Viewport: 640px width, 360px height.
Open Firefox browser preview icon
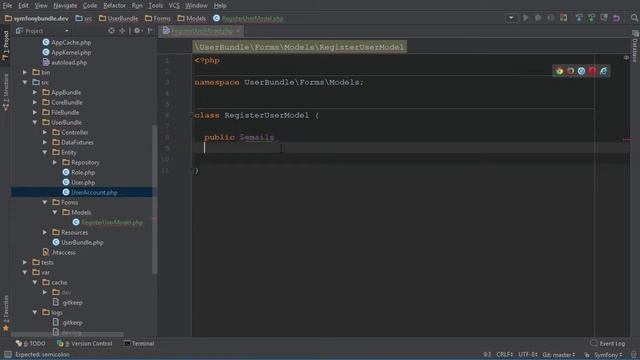[570, 71]
